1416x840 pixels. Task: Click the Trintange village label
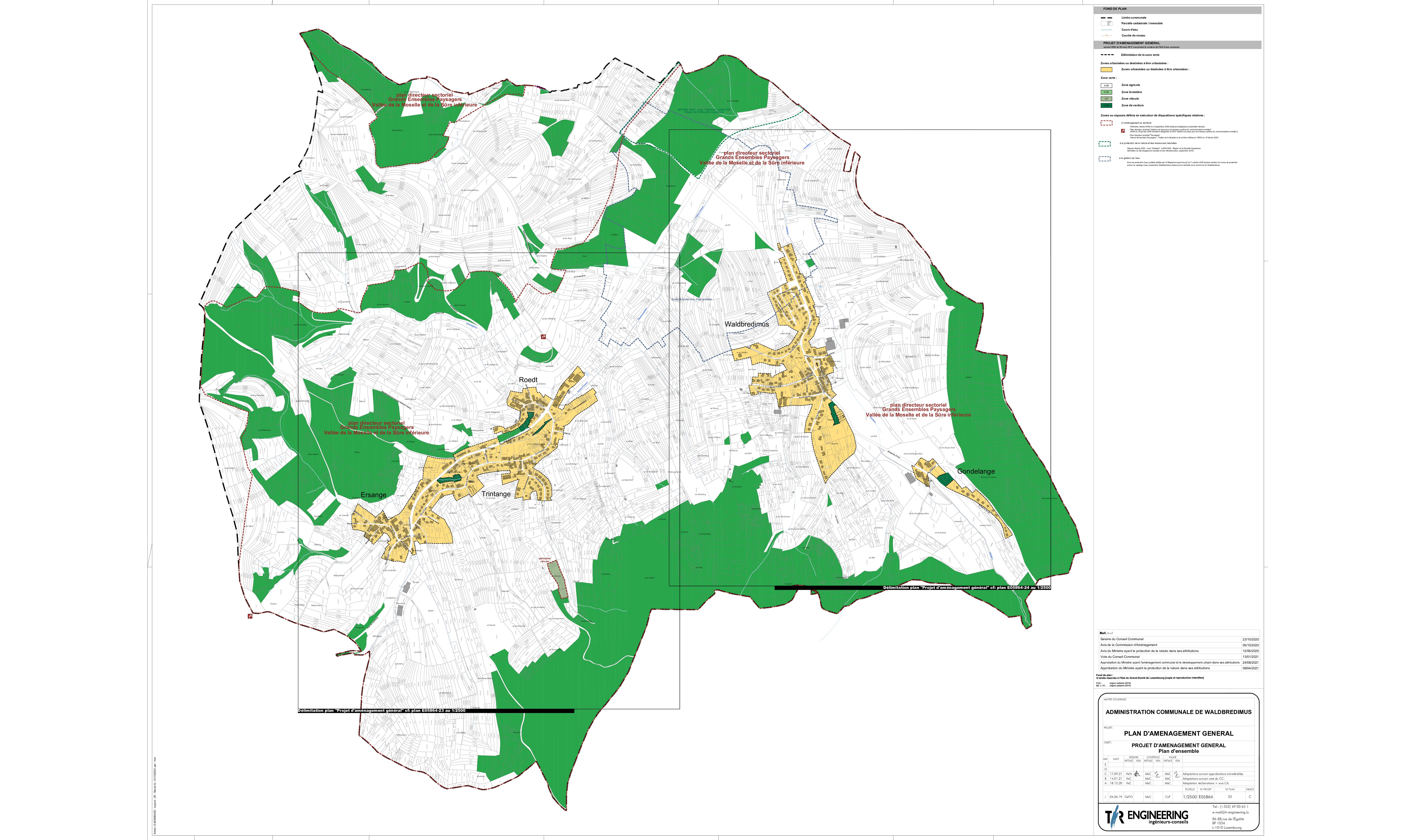pyautogui.click(x=496, y=494)
